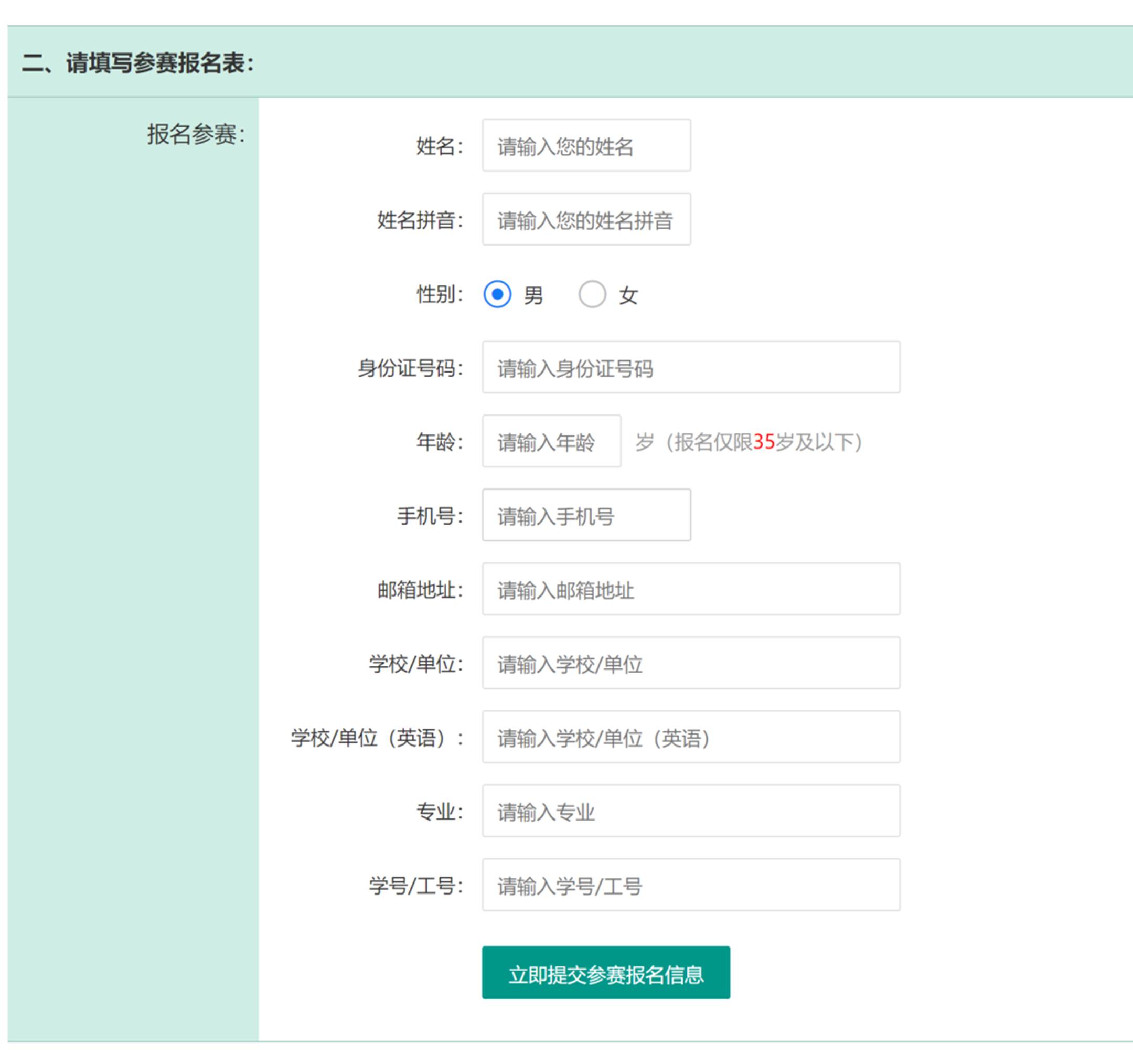The height and width of the screenshot is (1064, 1133).
Task: Select the 男 gender radio button
Action: (x=497, y=294)
